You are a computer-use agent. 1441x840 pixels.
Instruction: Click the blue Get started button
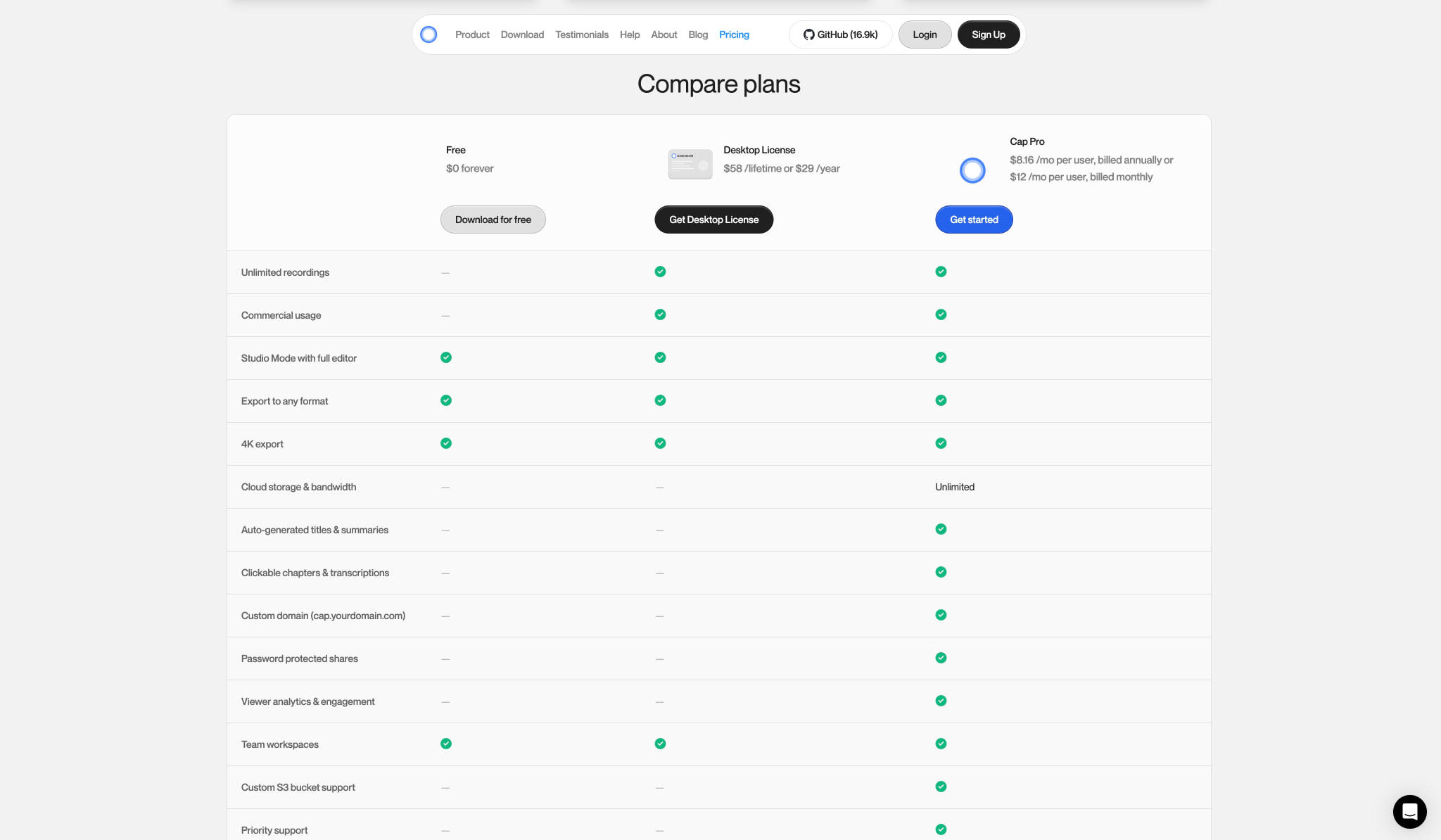[974, 219]
